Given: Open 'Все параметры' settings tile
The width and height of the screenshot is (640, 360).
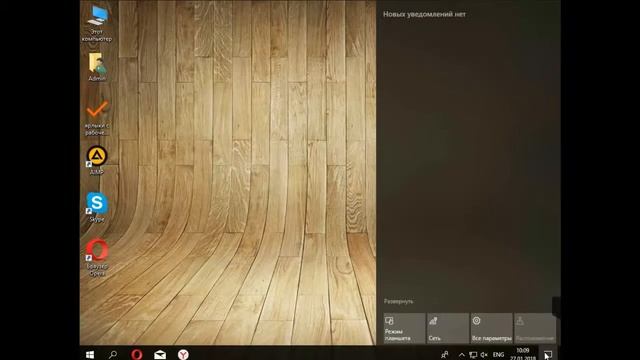Looking at the screenshot, I should (x=491, y=328).
